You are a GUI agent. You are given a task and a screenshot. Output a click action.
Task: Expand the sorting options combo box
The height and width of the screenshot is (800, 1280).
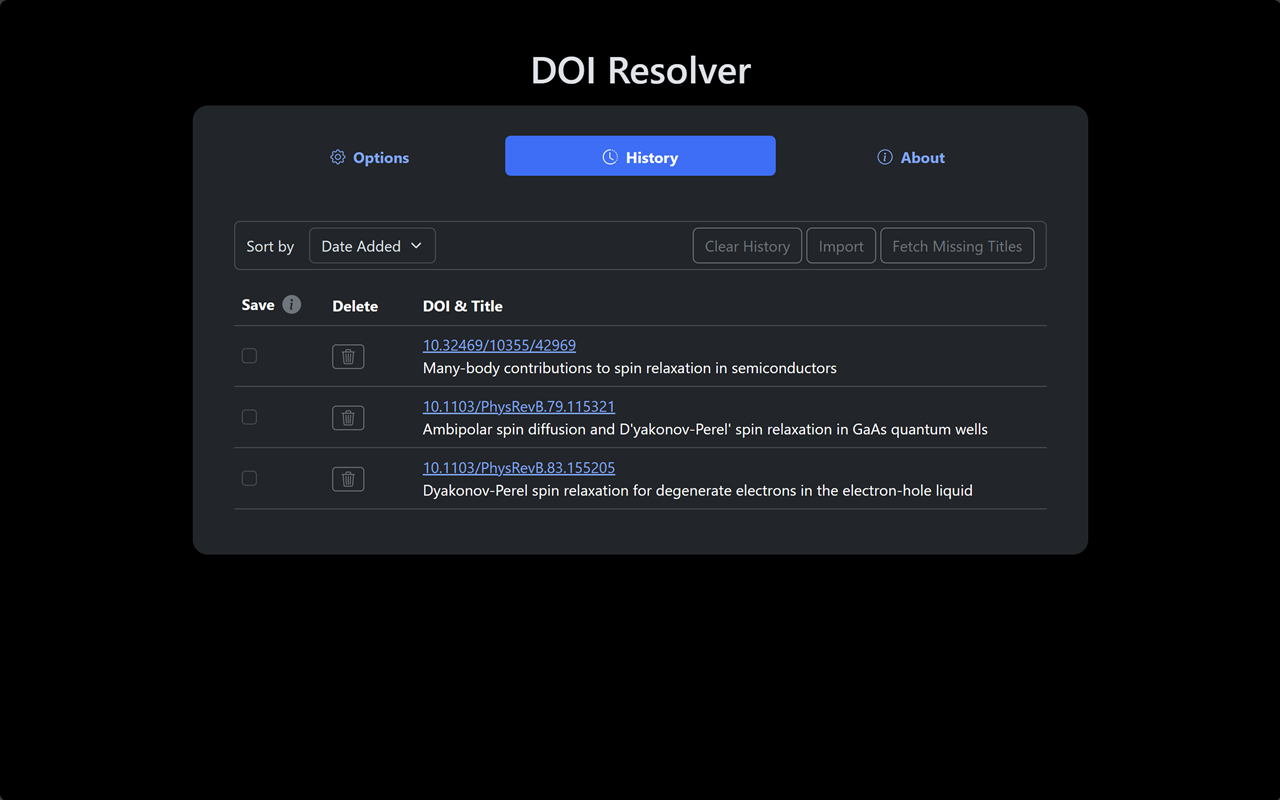372,245
